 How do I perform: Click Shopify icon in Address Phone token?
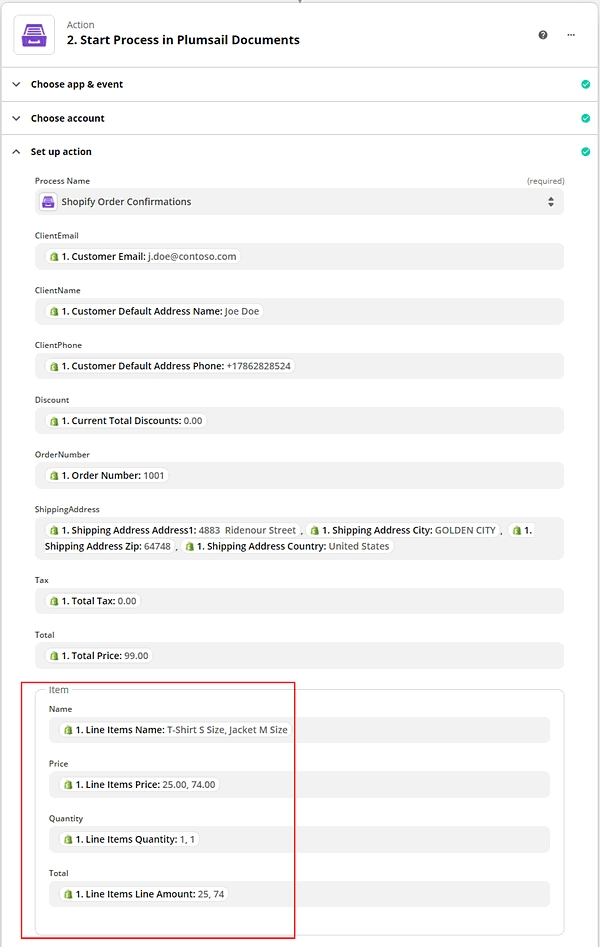click(54, 366)
